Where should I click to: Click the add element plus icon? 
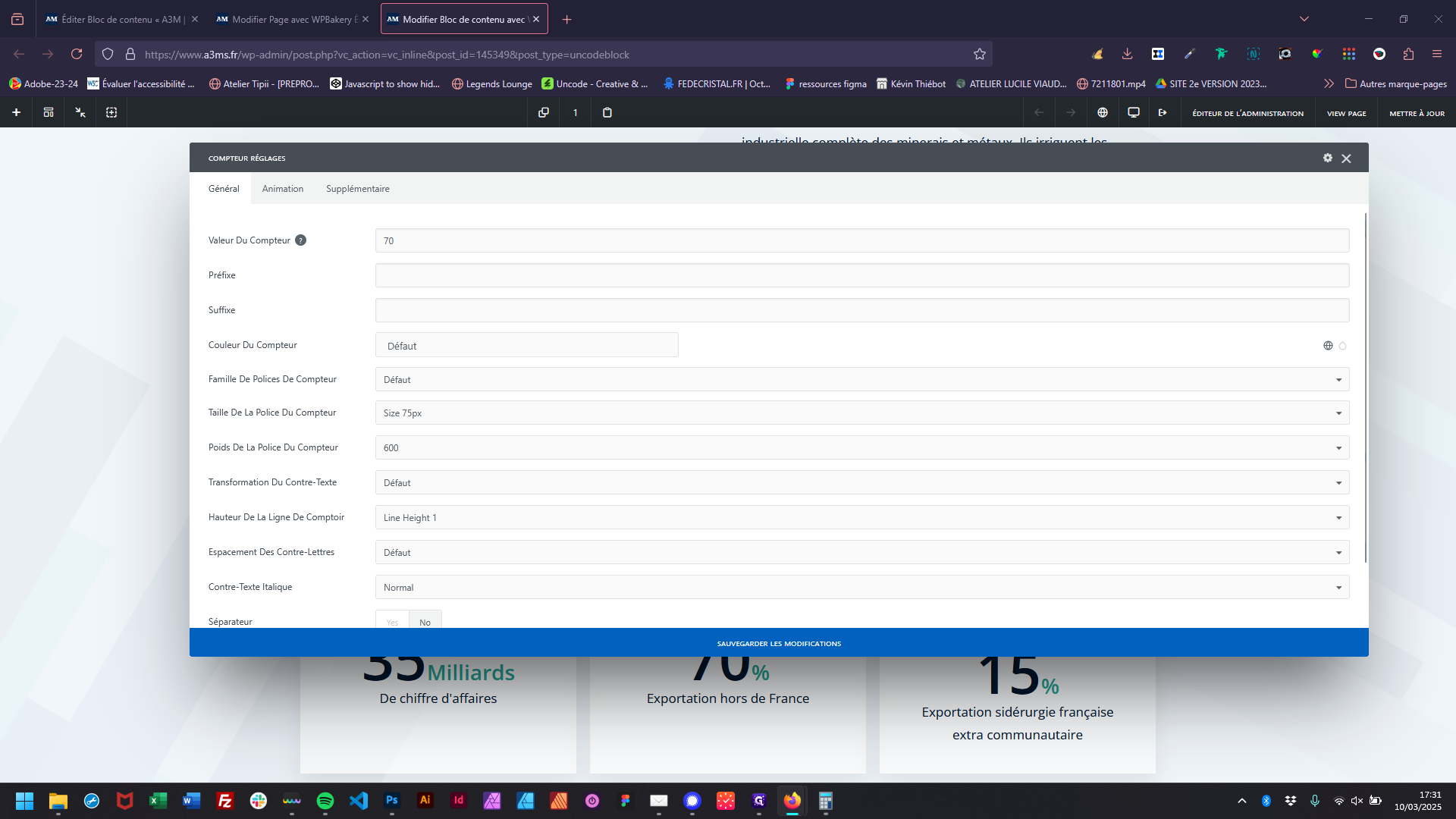click(x=16, y=112)
